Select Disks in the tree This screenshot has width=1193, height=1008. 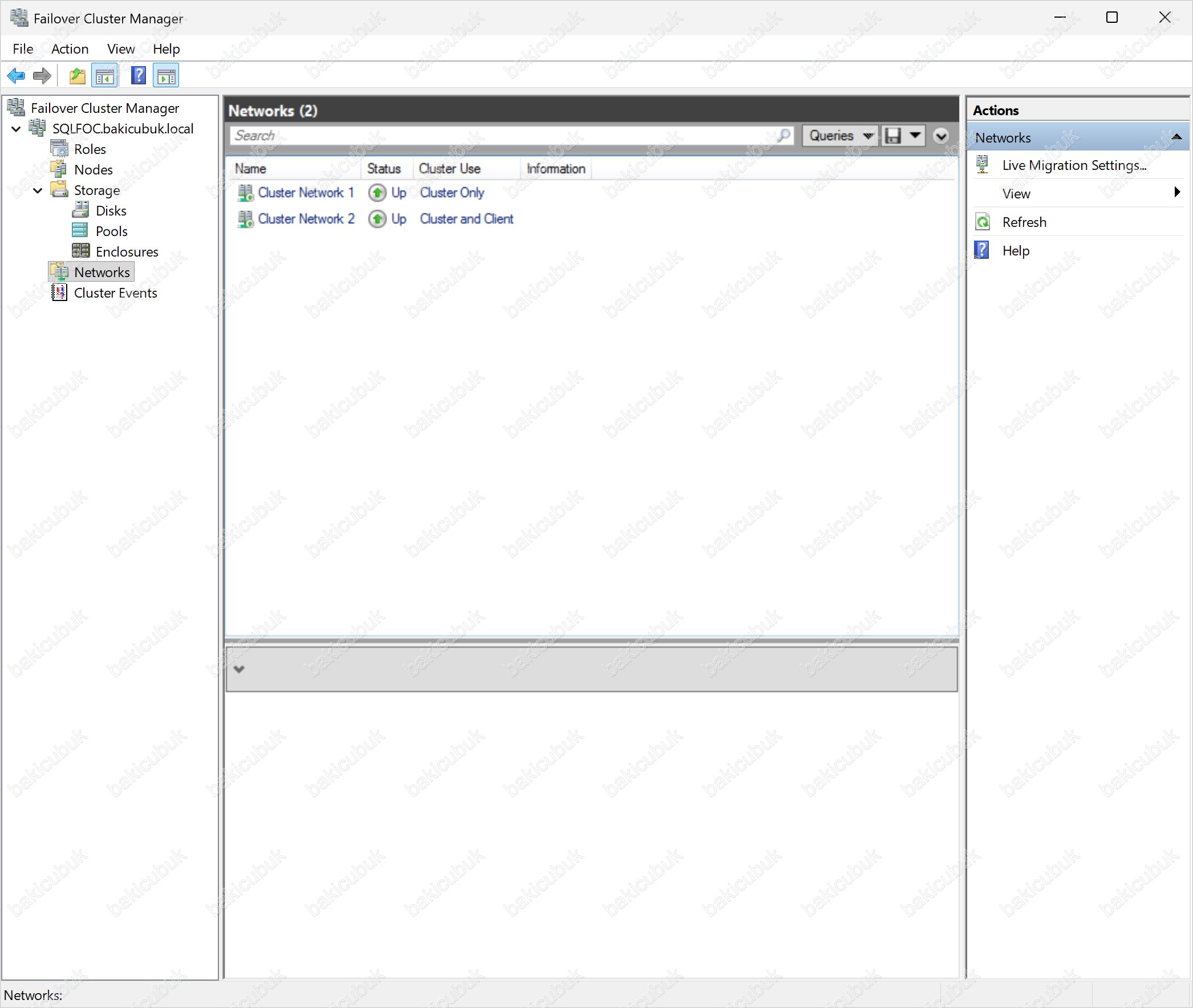[111, 211]
